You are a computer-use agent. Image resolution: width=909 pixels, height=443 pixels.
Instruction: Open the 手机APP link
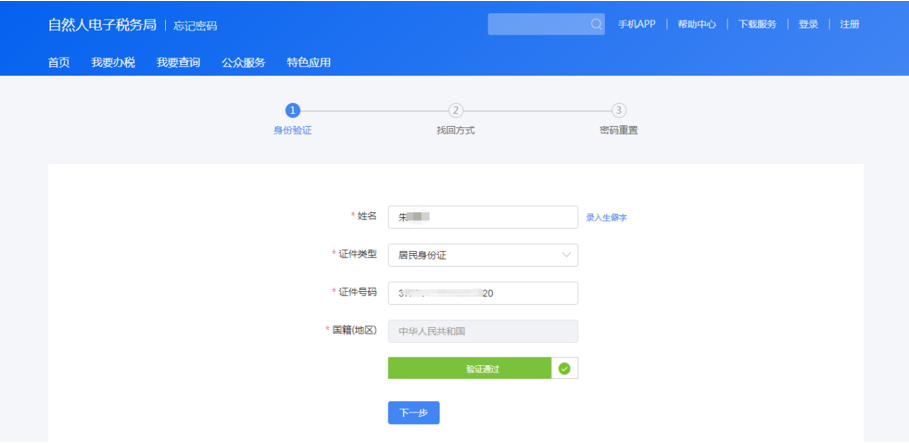coord(637,24)
